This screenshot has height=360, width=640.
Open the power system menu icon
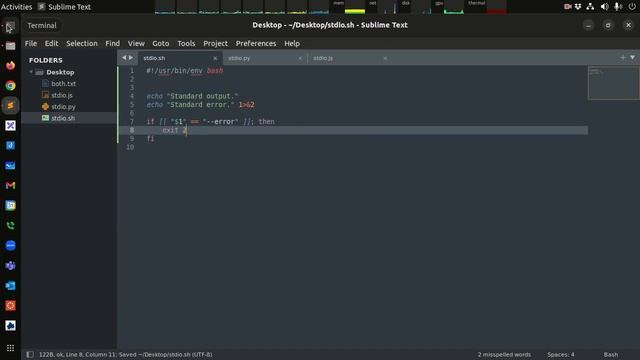point(632,7)
